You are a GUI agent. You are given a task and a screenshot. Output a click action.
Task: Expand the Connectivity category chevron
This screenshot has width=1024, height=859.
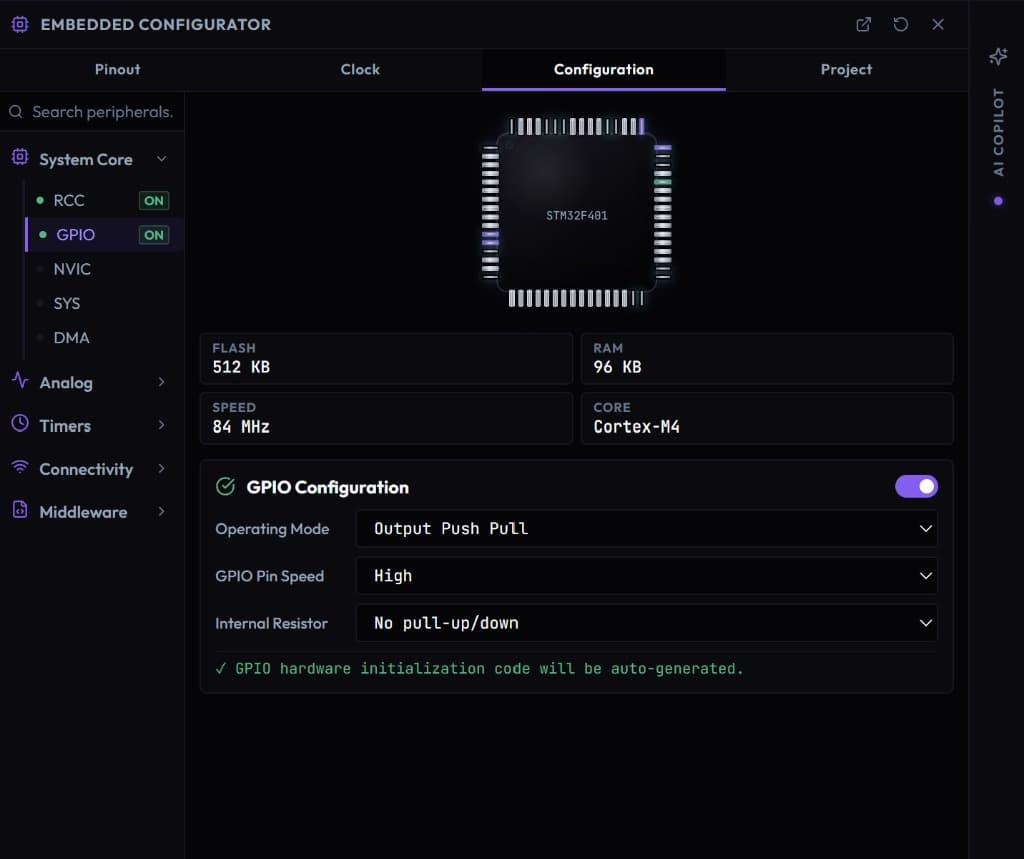161,468
